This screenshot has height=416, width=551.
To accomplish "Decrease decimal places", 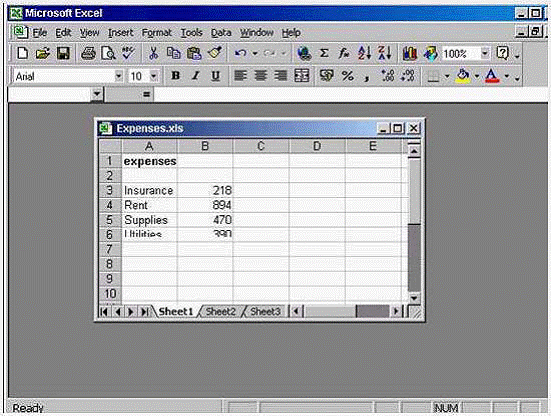I will pos(408,76).
